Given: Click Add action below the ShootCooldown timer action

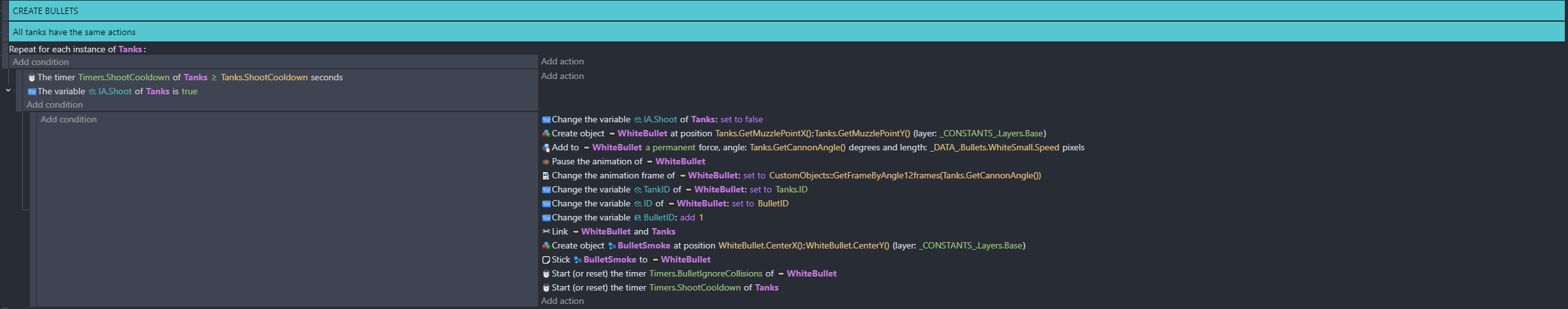Looking at the screenshot, I should point(562,301).
